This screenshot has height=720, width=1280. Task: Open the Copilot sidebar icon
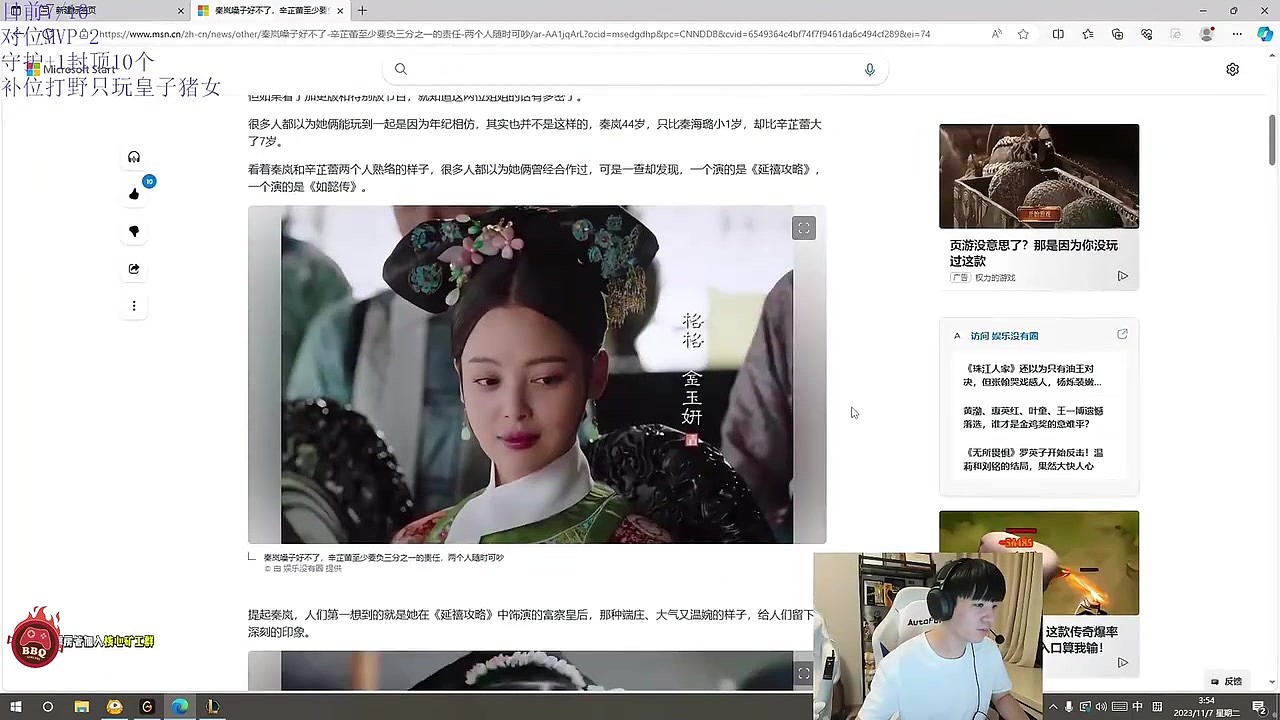[1265, 34]
